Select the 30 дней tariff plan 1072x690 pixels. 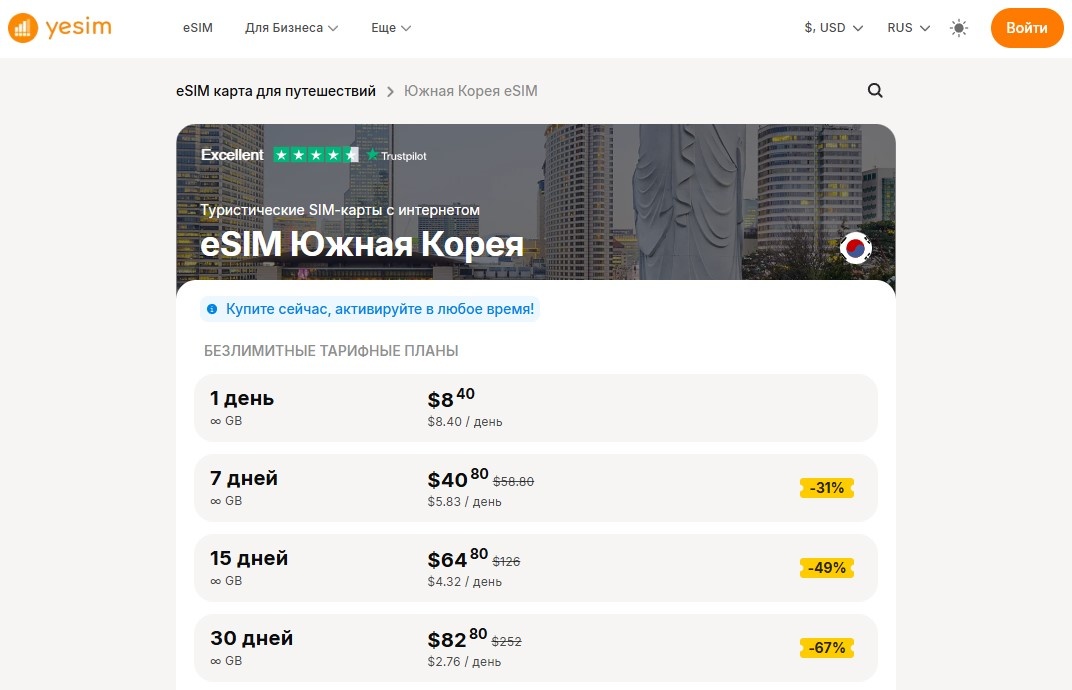(535, 647)
